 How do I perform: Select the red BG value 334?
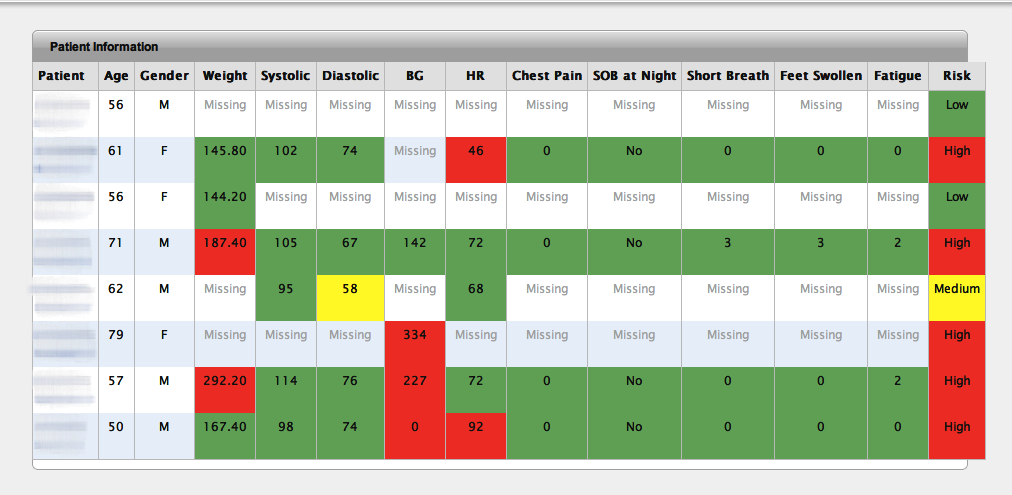pos(415,336)
